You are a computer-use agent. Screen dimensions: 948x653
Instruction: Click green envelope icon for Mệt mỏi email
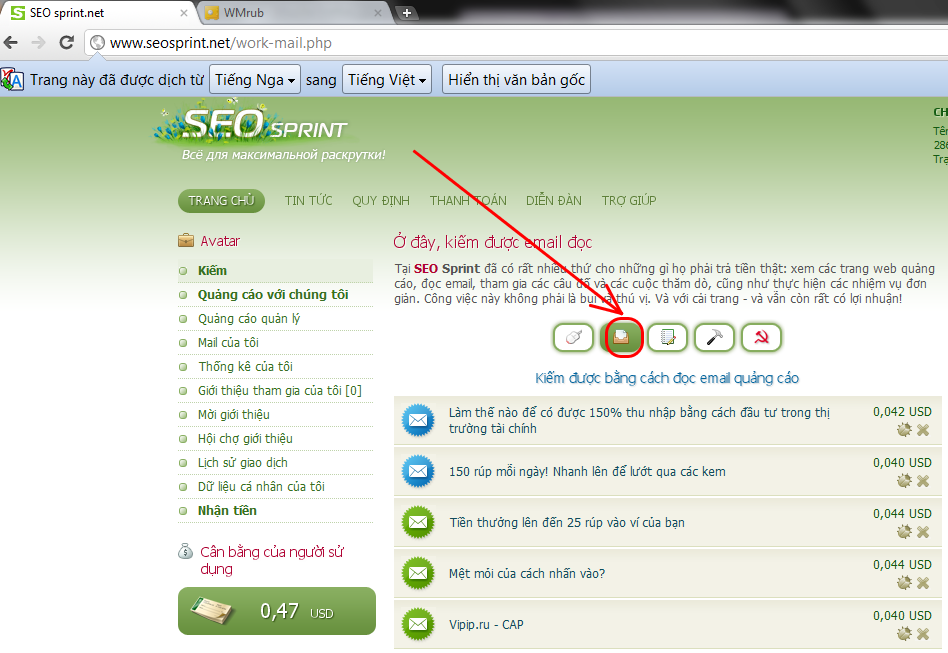pos(418,573)
